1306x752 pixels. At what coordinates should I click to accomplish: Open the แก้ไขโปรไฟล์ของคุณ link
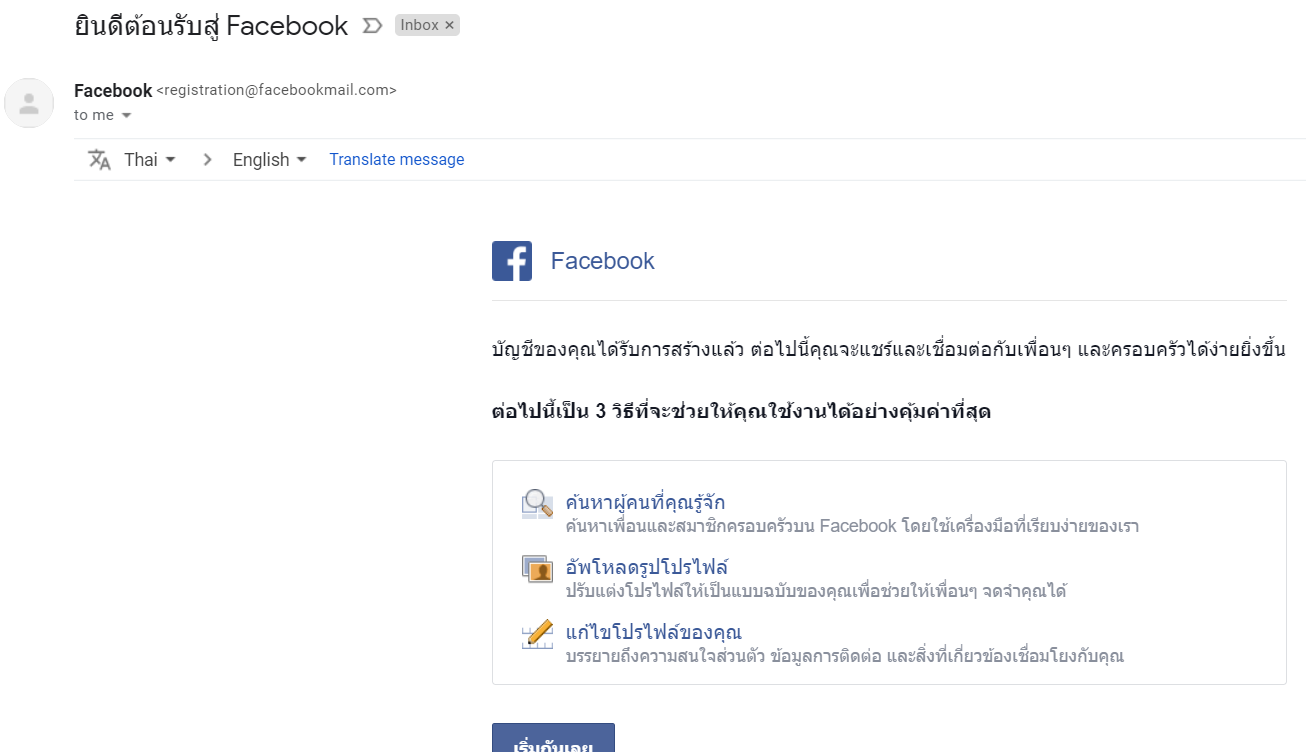[653, 632]
